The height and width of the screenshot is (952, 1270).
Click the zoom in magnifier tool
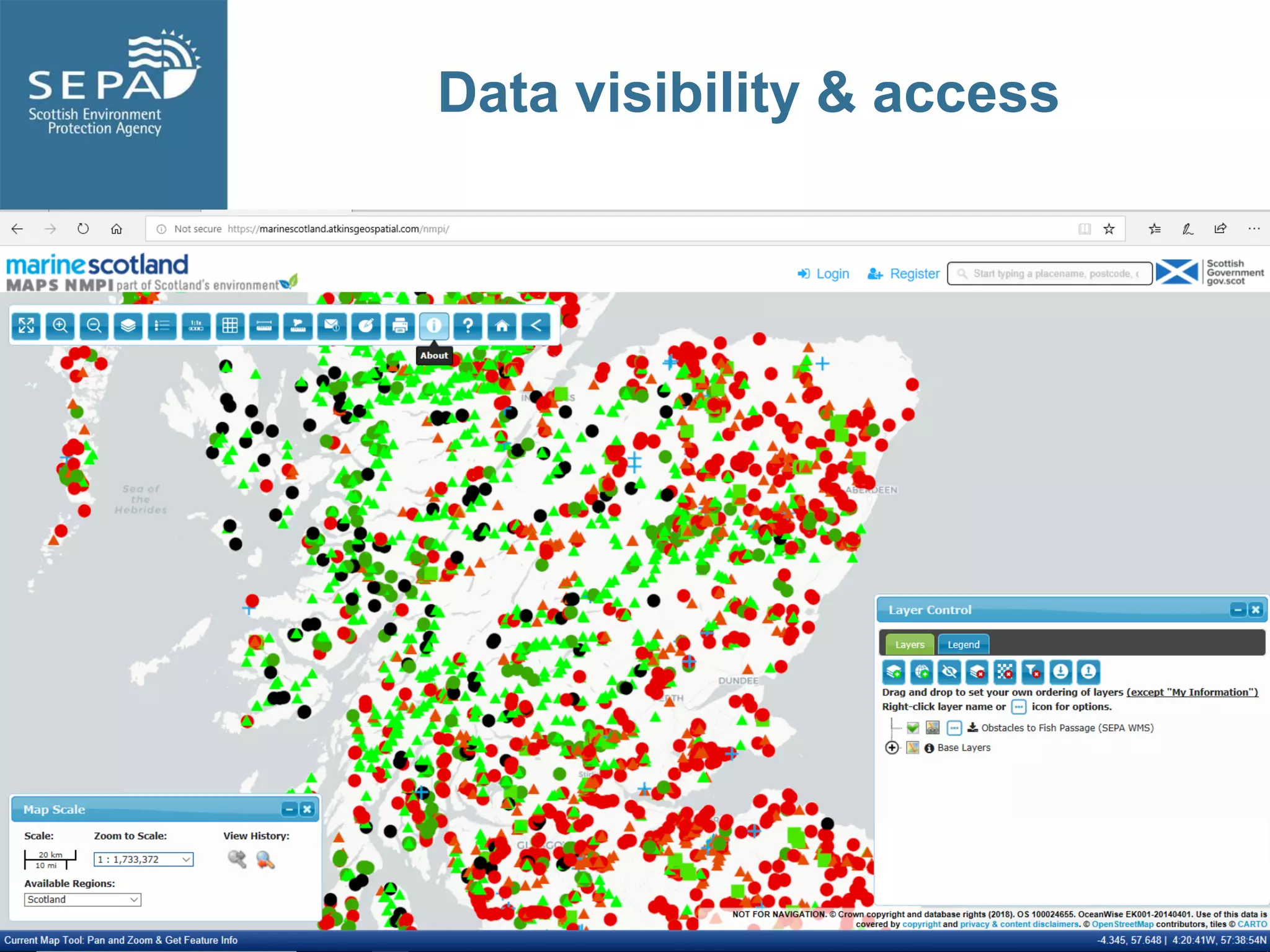[60, 325]
